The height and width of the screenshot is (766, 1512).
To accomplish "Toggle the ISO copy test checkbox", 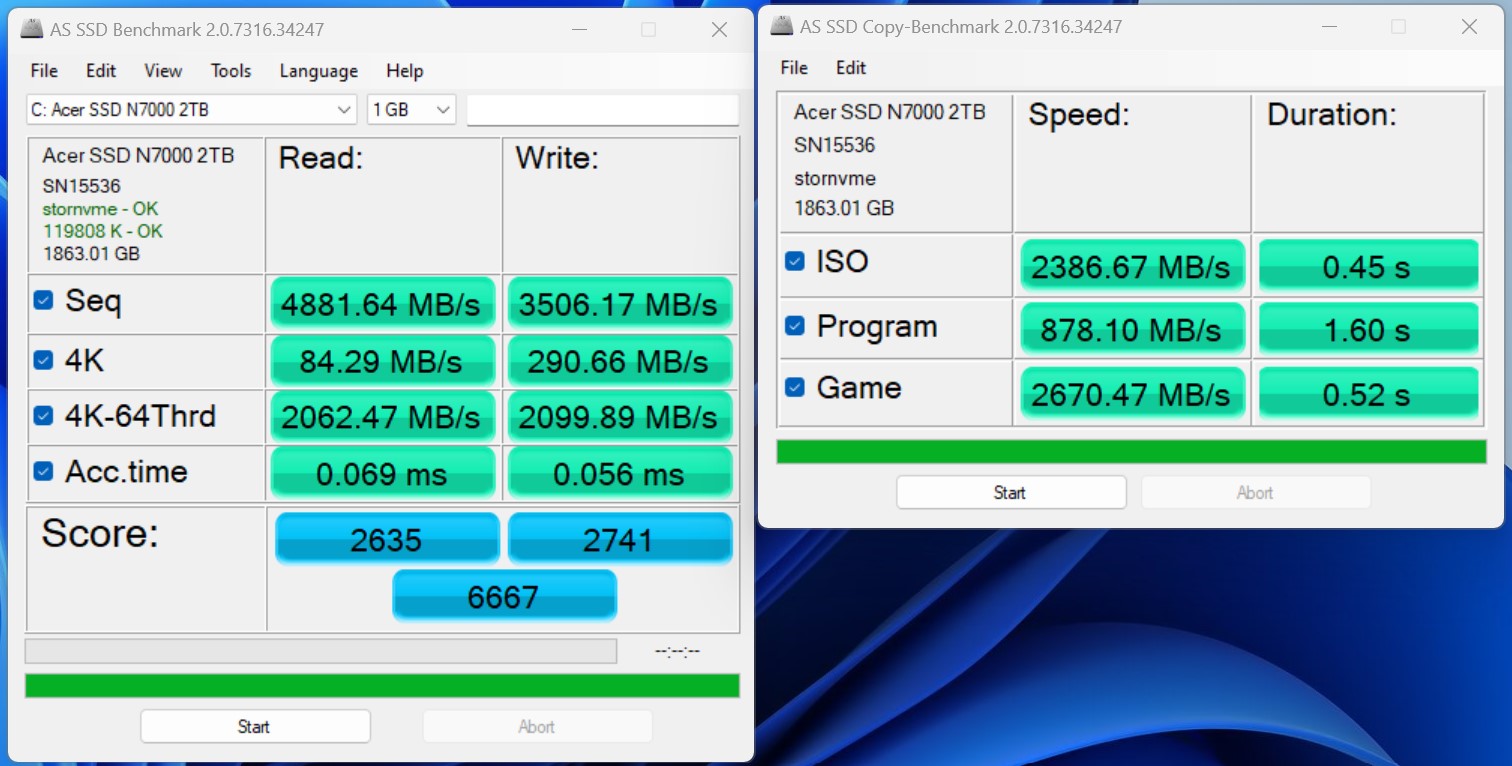I will point(795,261).
